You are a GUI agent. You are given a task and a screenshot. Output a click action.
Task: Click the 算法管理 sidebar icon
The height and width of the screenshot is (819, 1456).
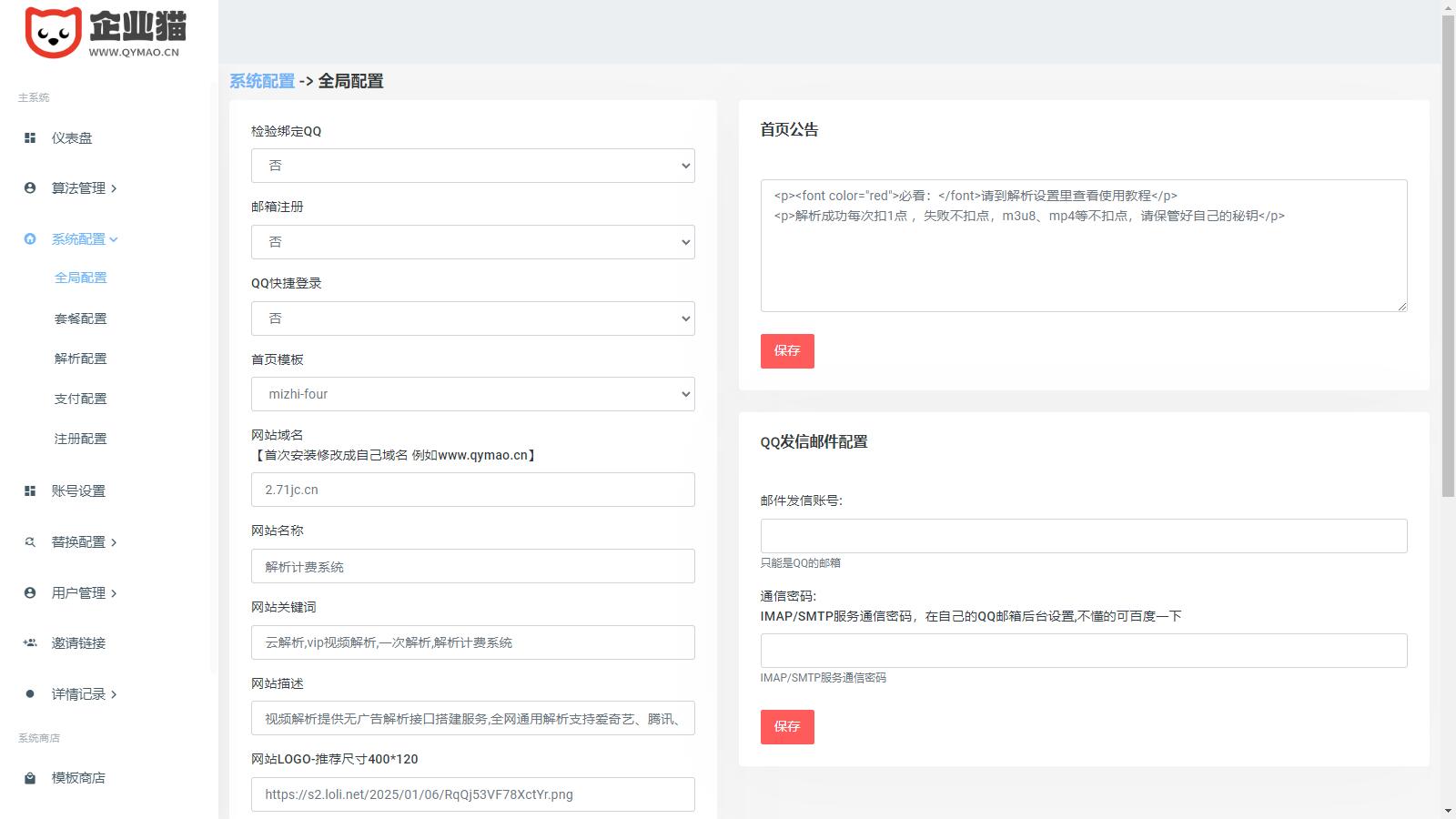click(x=30, y=188)
